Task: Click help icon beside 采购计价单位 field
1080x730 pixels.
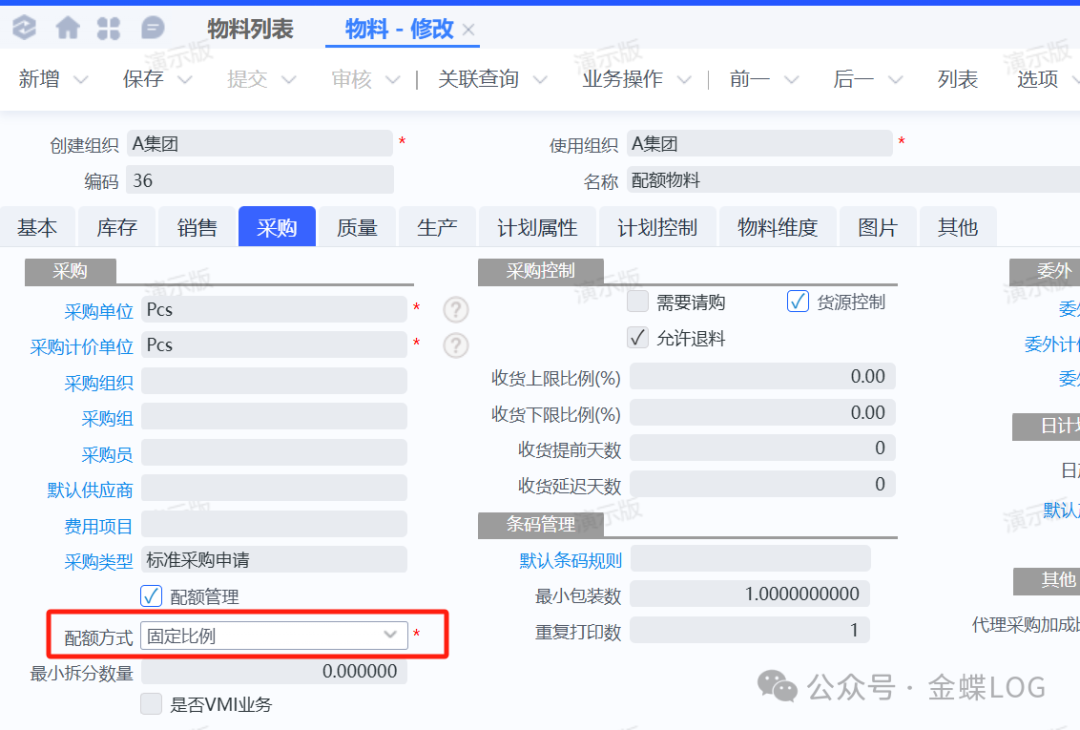Action: pyautogui.click(x=456, y=345)
